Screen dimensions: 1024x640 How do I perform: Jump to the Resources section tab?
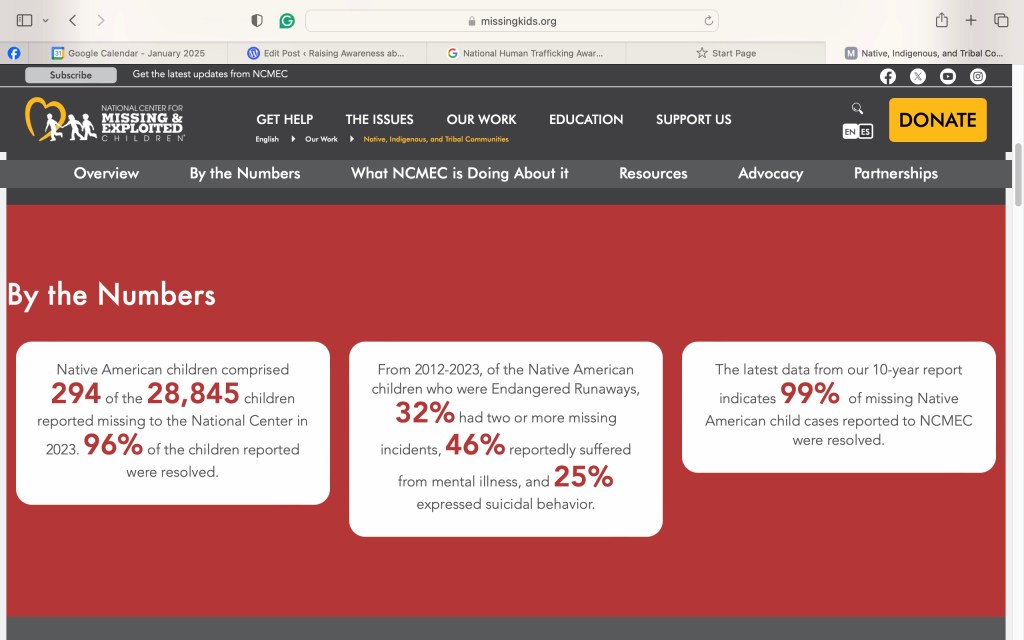click(653, 173)
